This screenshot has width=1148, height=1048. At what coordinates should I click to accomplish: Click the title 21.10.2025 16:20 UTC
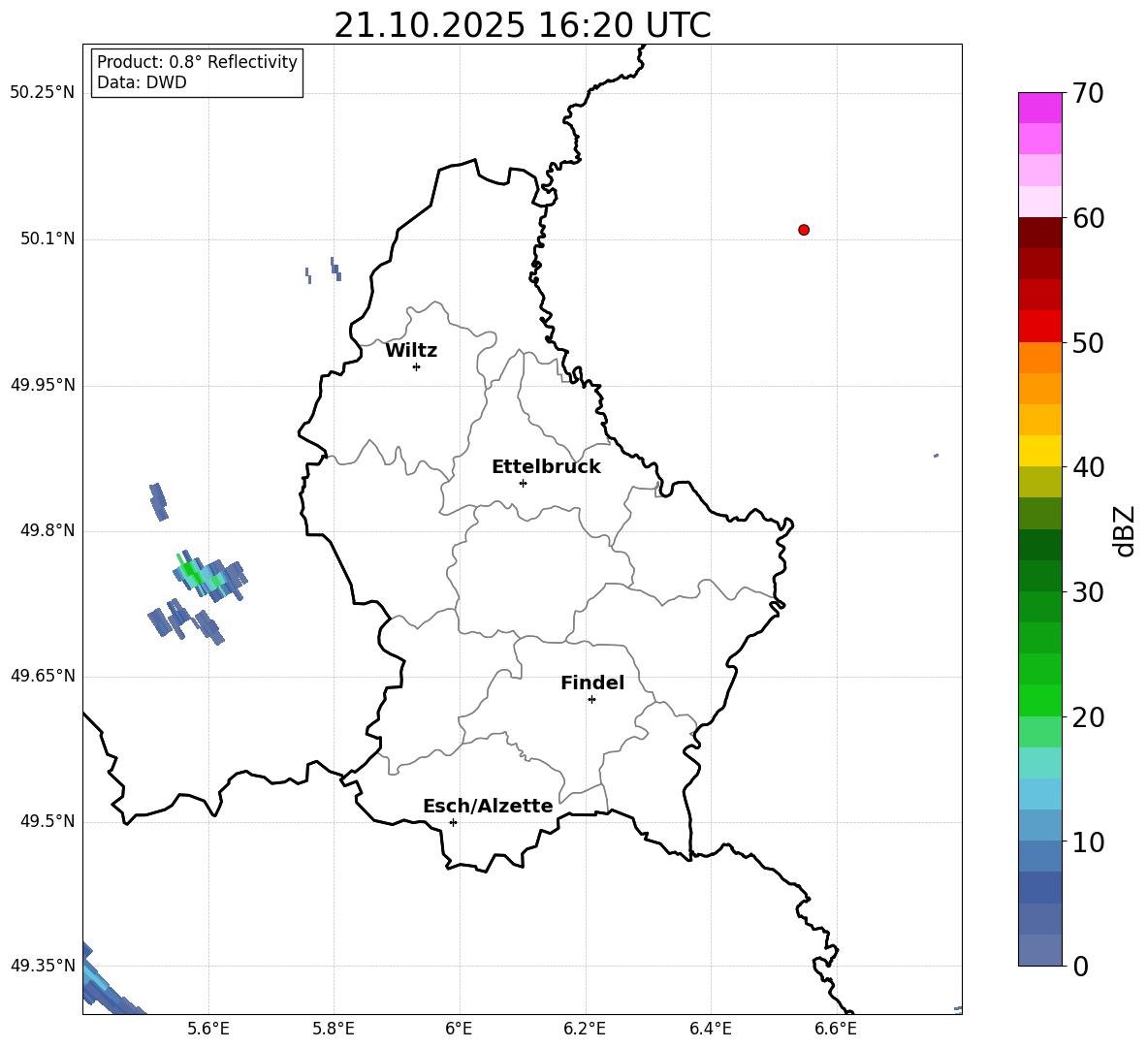[x=523, y=25]
